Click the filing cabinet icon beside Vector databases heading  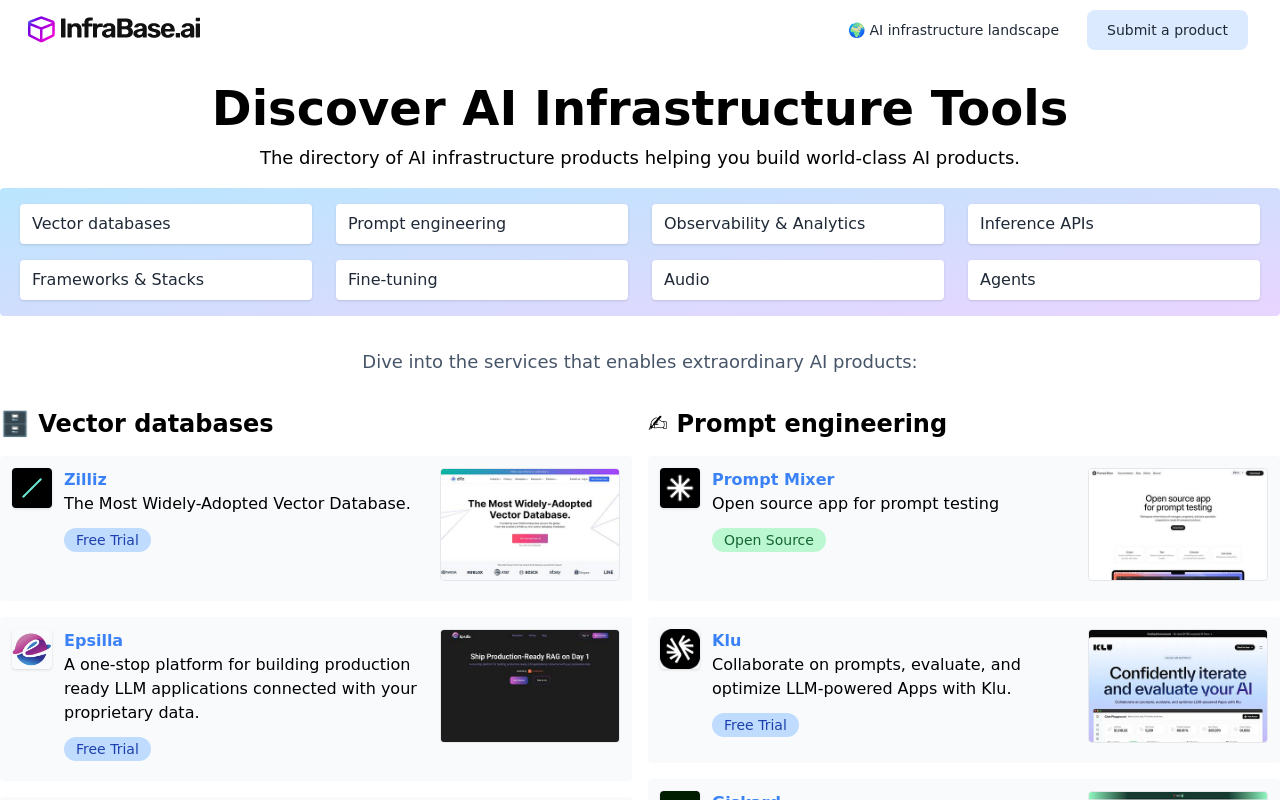tap(15, 424)
